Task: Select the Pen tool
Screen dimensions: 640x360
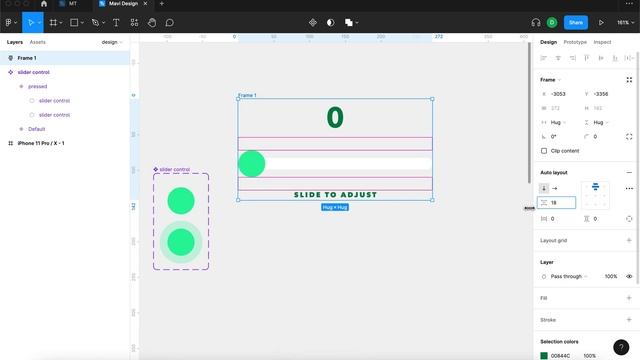Action: pos(95,23)
